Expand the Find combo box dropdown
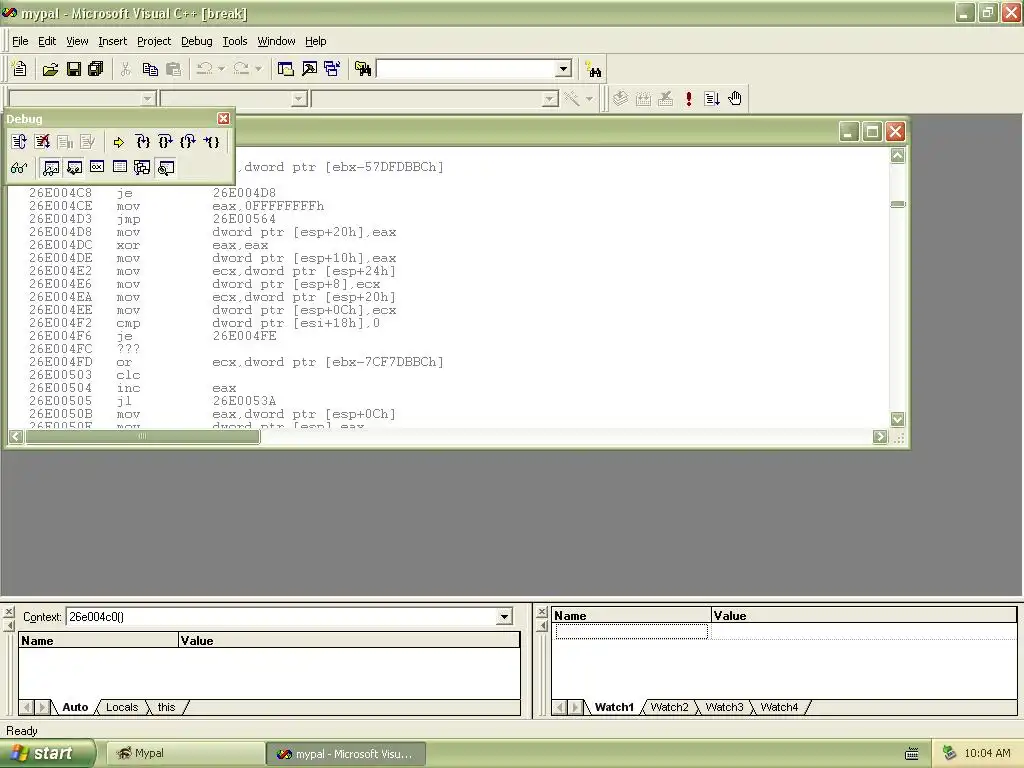Screen dimensions: 1024x768 coord(564,69)
